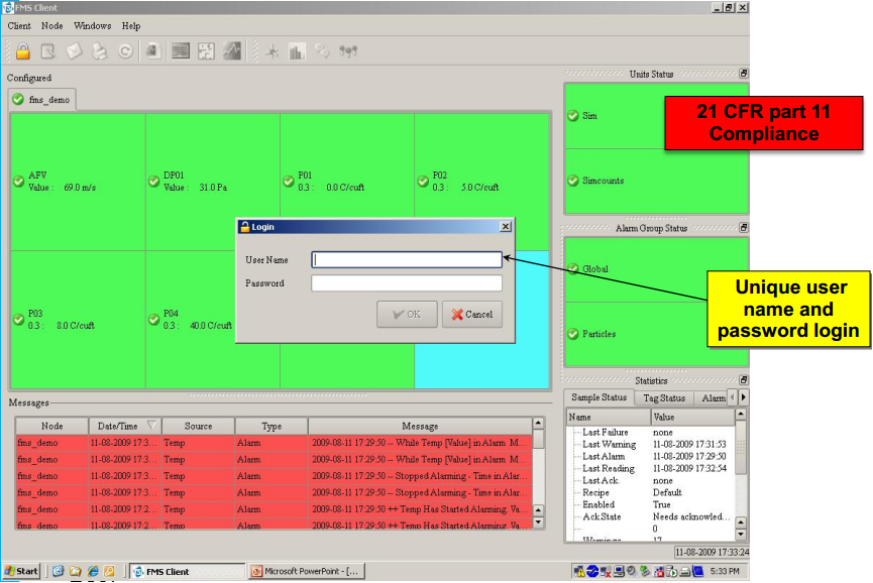The height and width of the screenshot is (583, 873).
Task: Click the puzzle-piece layout toolbar icon
Action: tap(206, 51)
